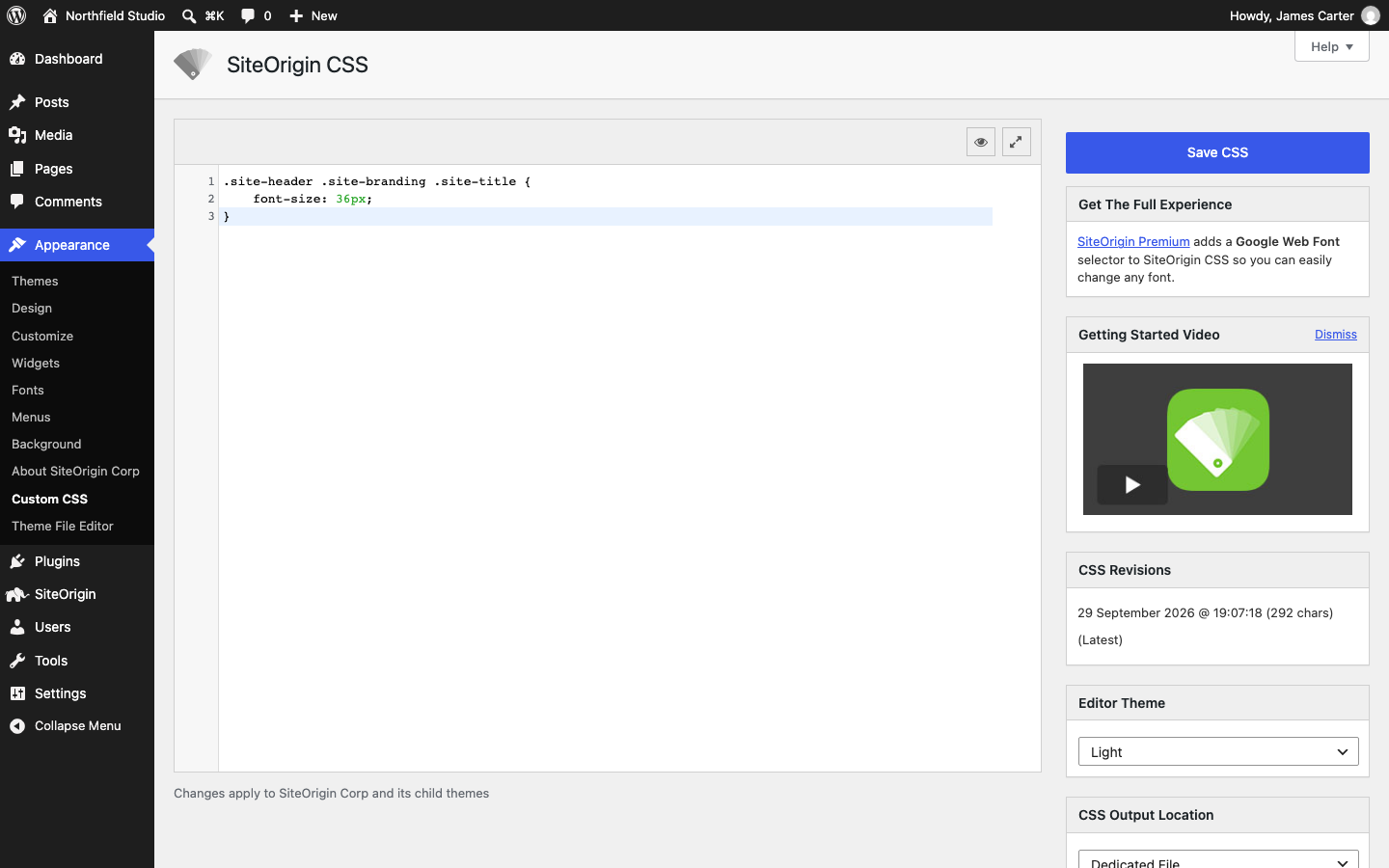Open the Comments sidebar item
Image resolution: width=1389 pixels, height=868 pixels.
pos(77,202)
